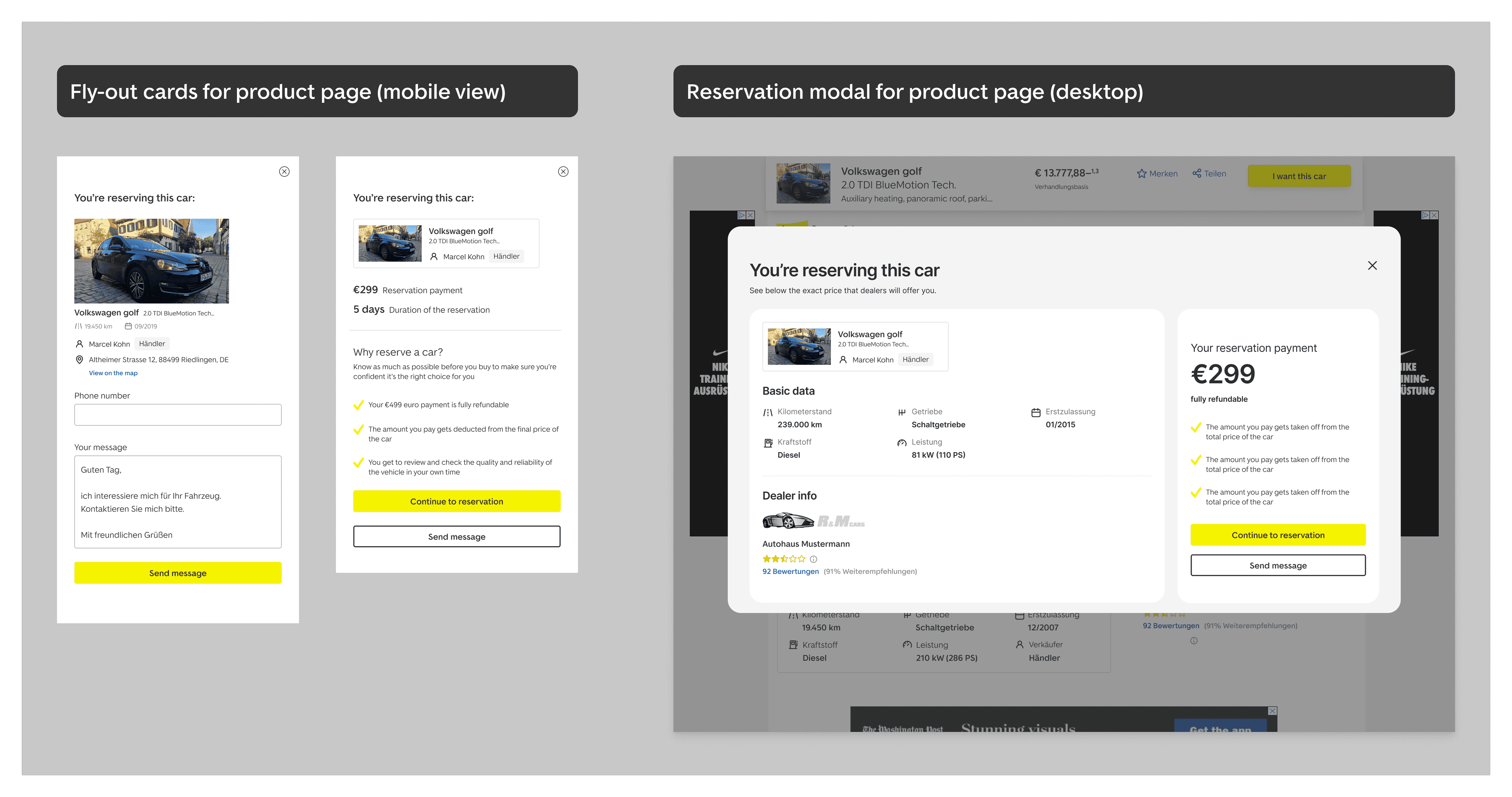Image resolution: width=1512 pixels, height=797 pixels.
Task: Click the Volkswagen golf photo thumbnail
Action: [x=799, y=346]
